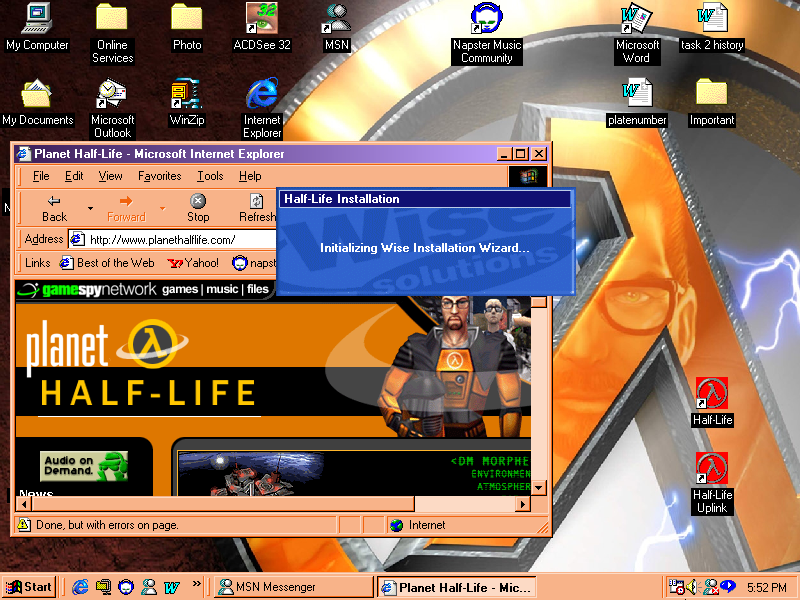Launch Internet Explorer desktop icon

click(262, 108)
